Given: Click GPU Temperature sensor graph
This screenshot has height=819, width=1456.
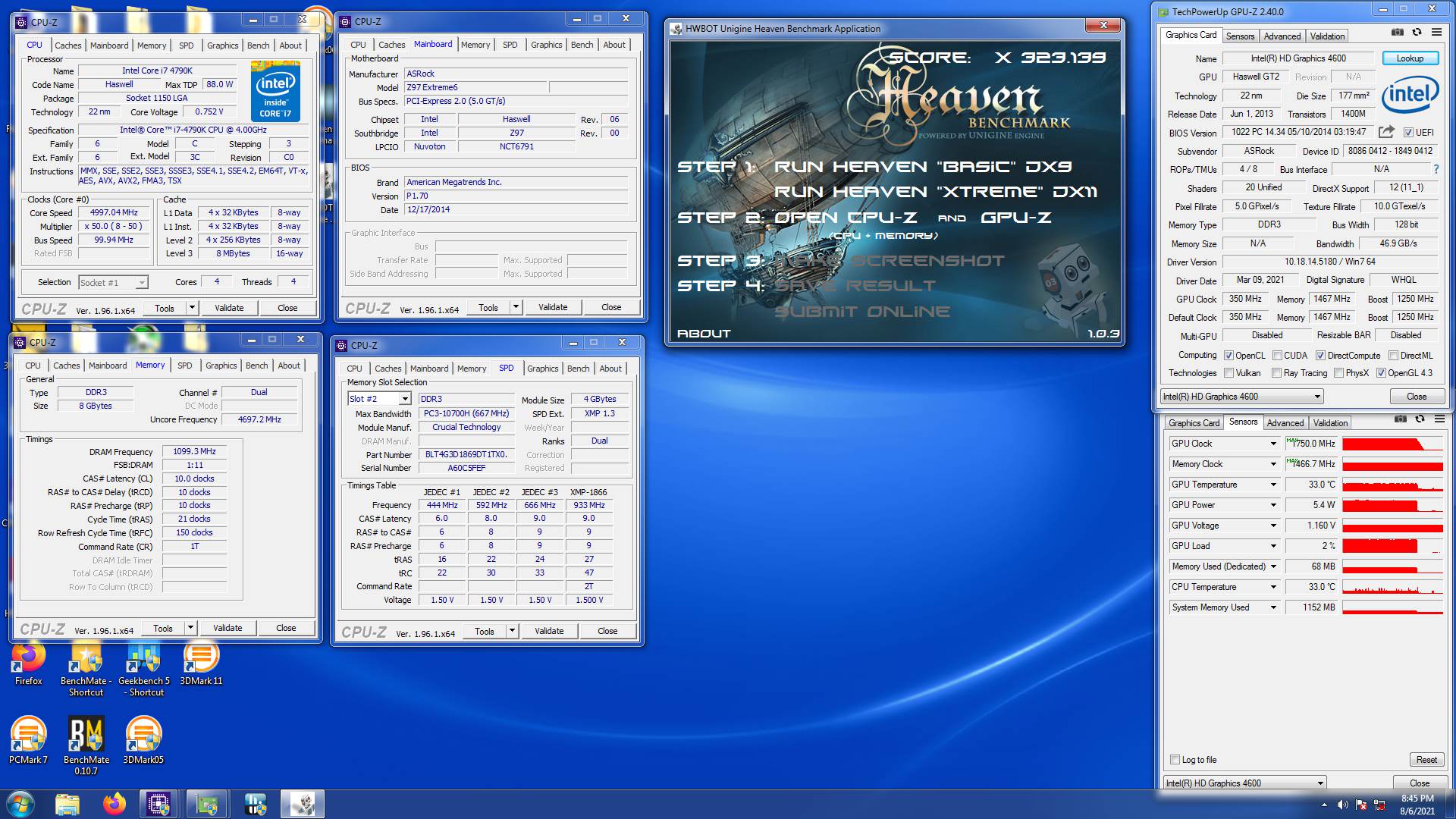Looking at the screenshot, I should 1392,485.
